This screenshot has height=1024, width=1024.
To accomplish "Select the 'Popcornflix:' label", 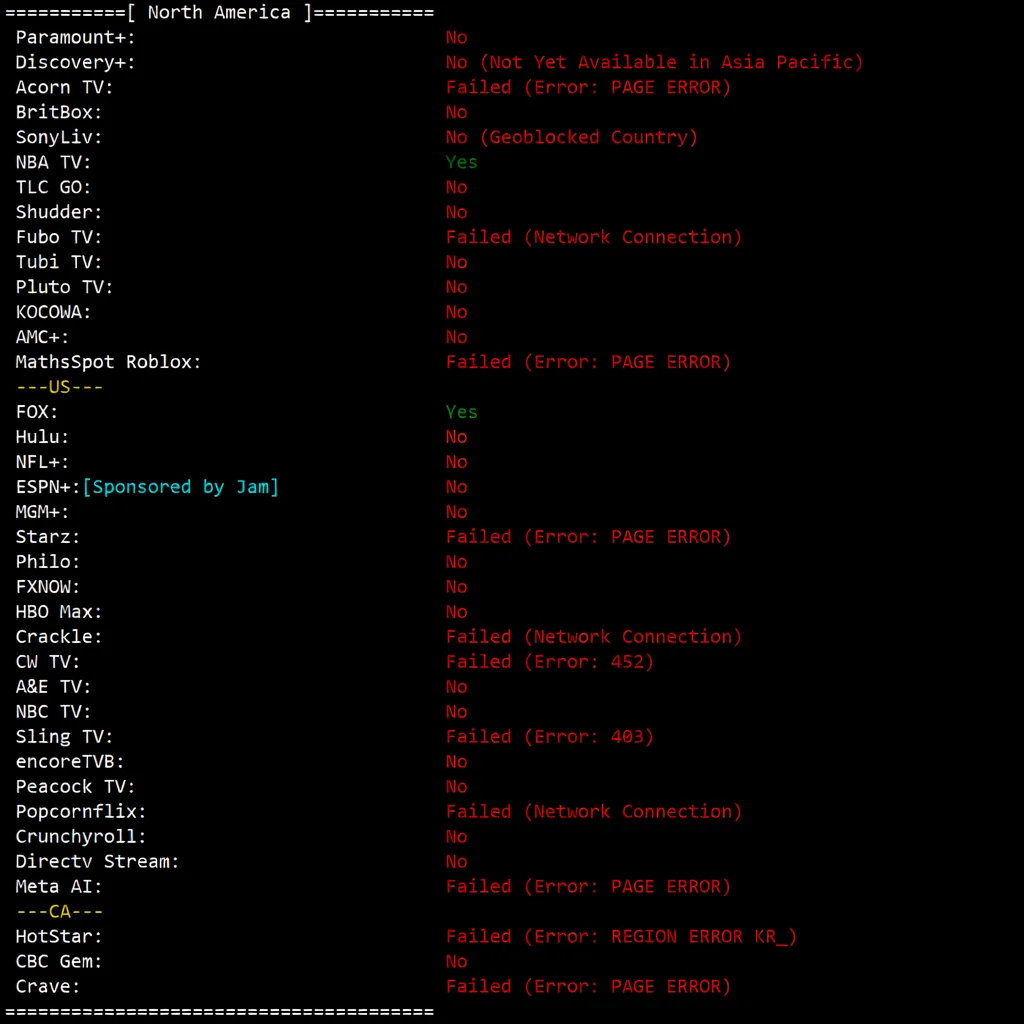I will tap(81, 812).
